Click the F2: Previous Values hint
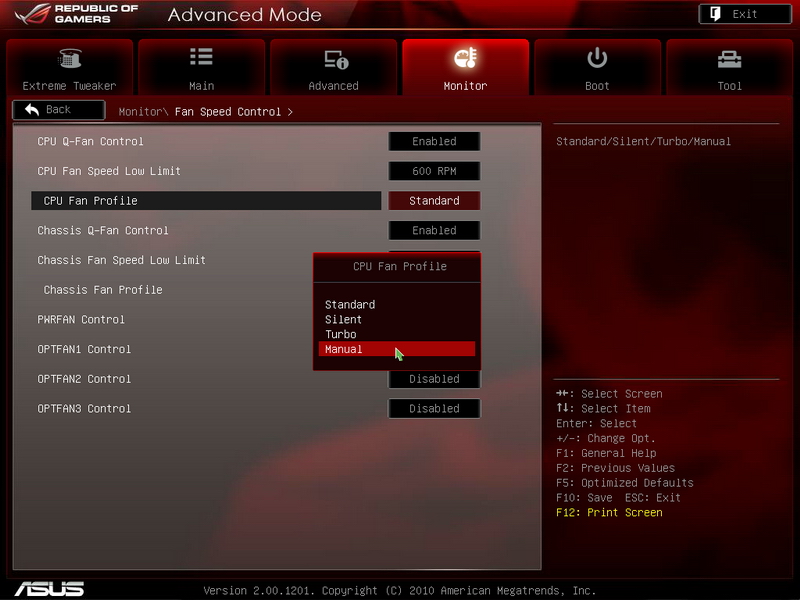 point(615,468)
